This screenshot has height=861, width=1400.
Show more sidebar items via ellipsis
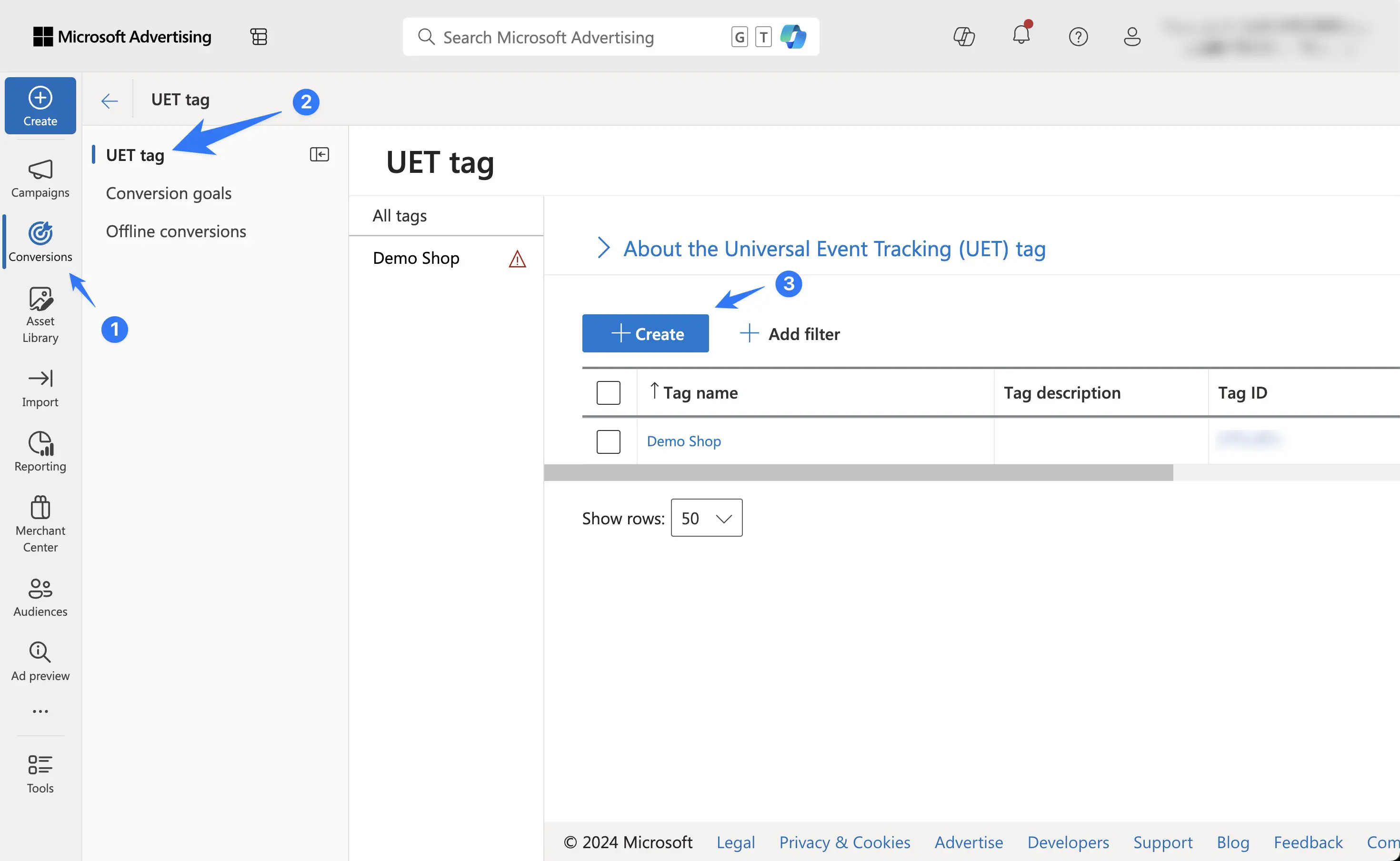pyautogui.click(x=40, y=711)
